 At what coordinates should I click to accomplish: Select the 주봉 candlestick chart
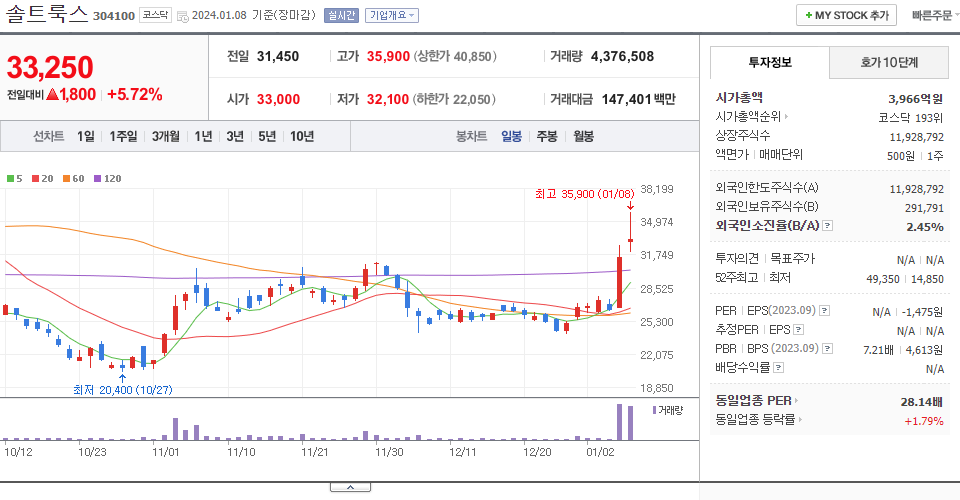pos(547,136)
